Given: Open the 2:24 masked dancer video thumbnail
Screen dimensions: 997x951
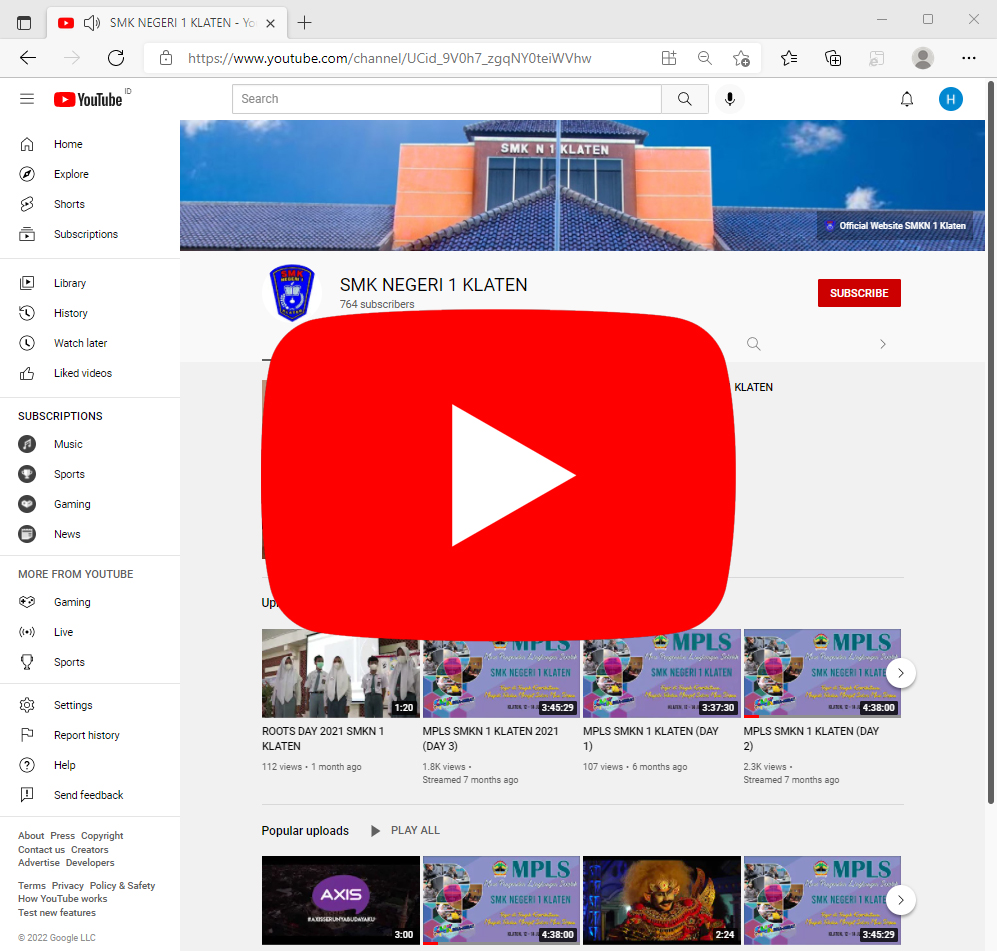Looking at the screenshot, I should 662,900.
